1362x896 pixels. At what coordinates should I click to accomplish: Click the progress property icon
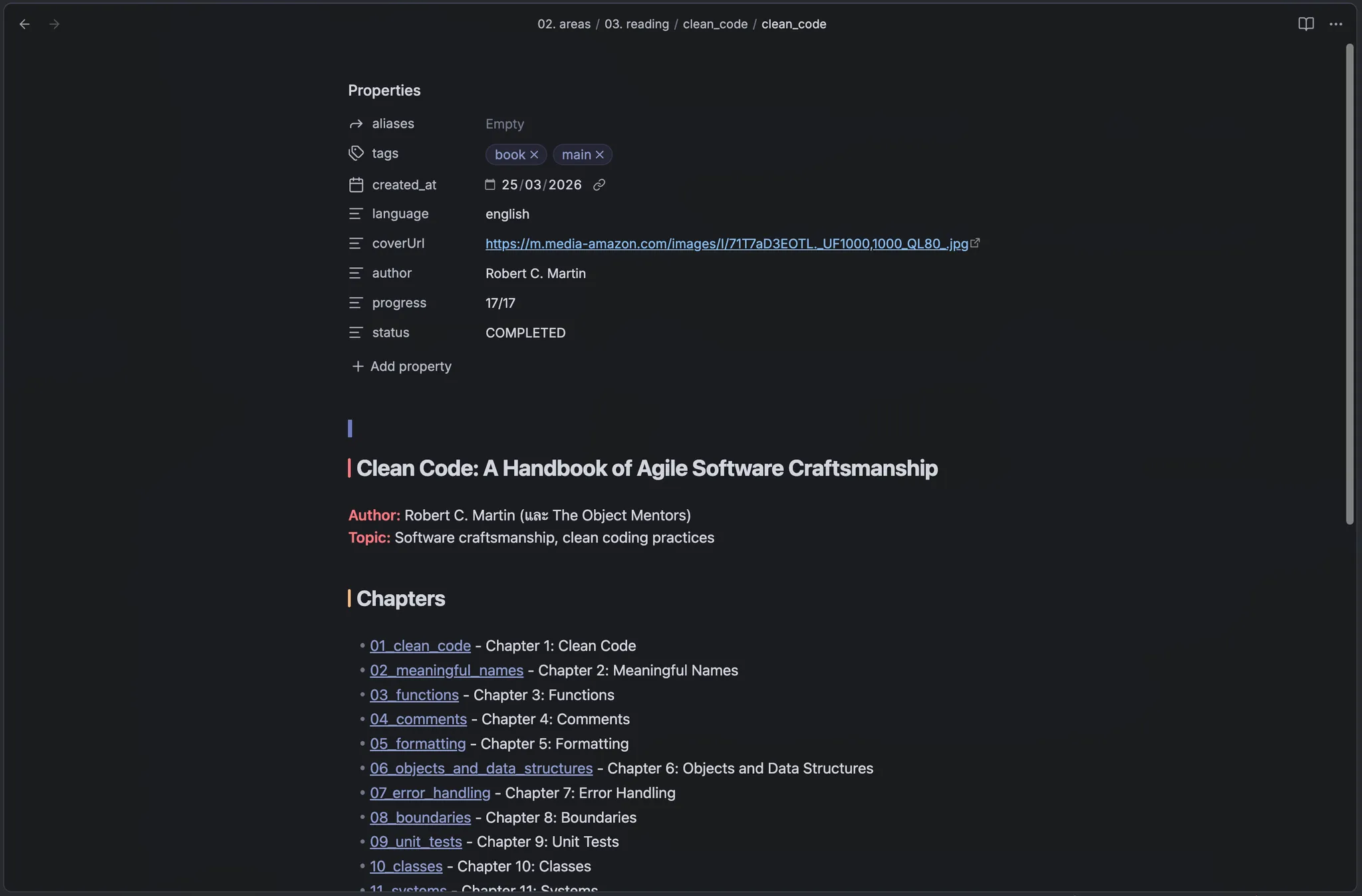[x=356, y=303]
